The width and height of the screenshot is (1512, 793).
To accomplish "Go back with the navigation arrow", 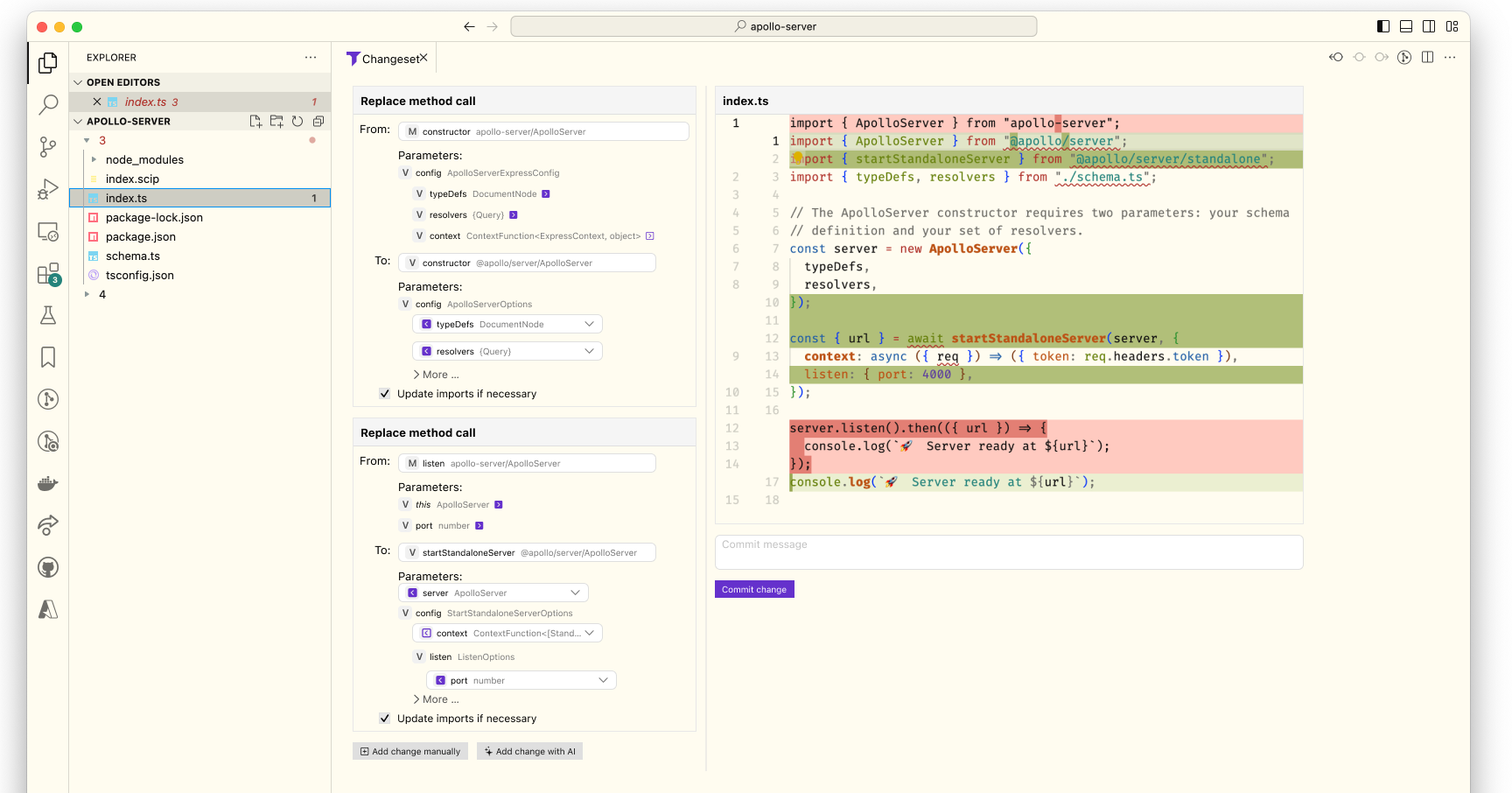I will 469,26.
